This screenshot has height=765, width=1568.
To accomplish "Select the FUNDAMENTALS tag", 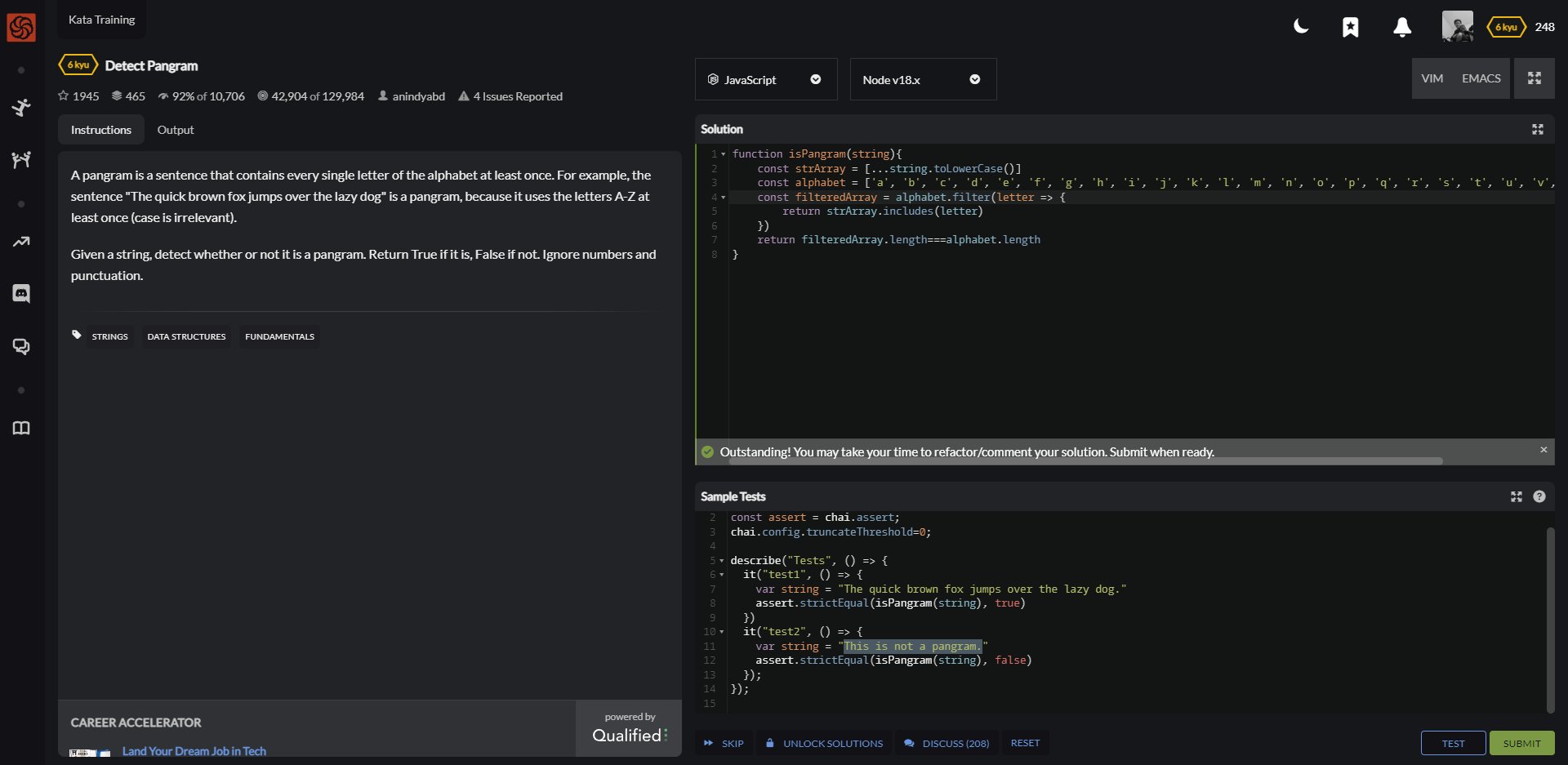I will 279,336.
